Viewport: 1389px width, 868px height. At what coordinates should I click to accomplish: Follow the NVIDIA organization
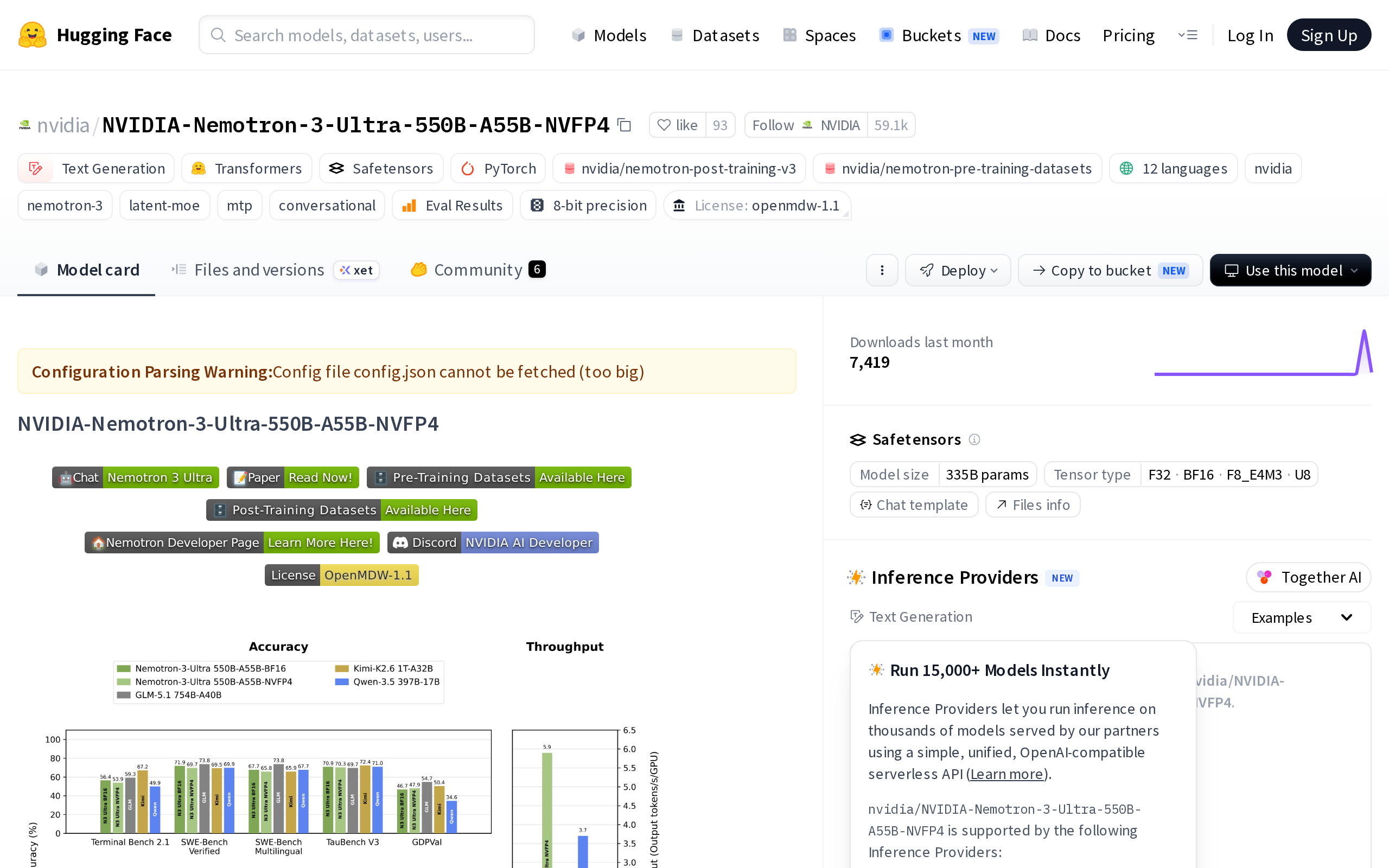point(806,125)
